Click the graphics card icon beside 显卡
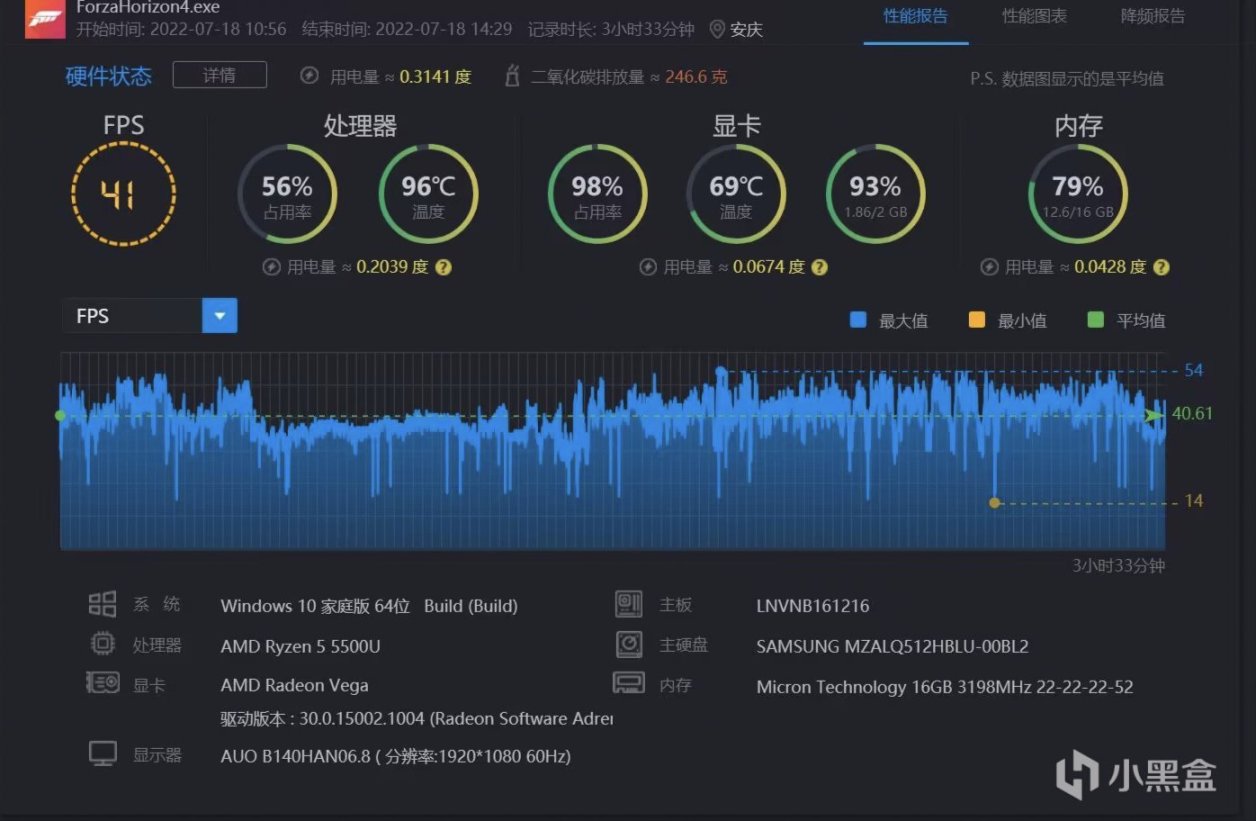This screenshot has width=1256, height=821. pos(103,684)
